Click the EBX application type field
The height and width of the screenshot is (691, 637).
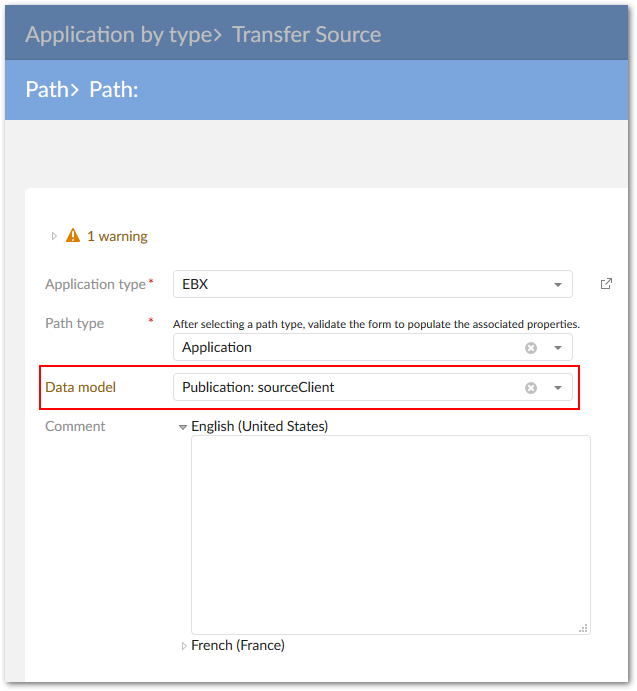360,284
